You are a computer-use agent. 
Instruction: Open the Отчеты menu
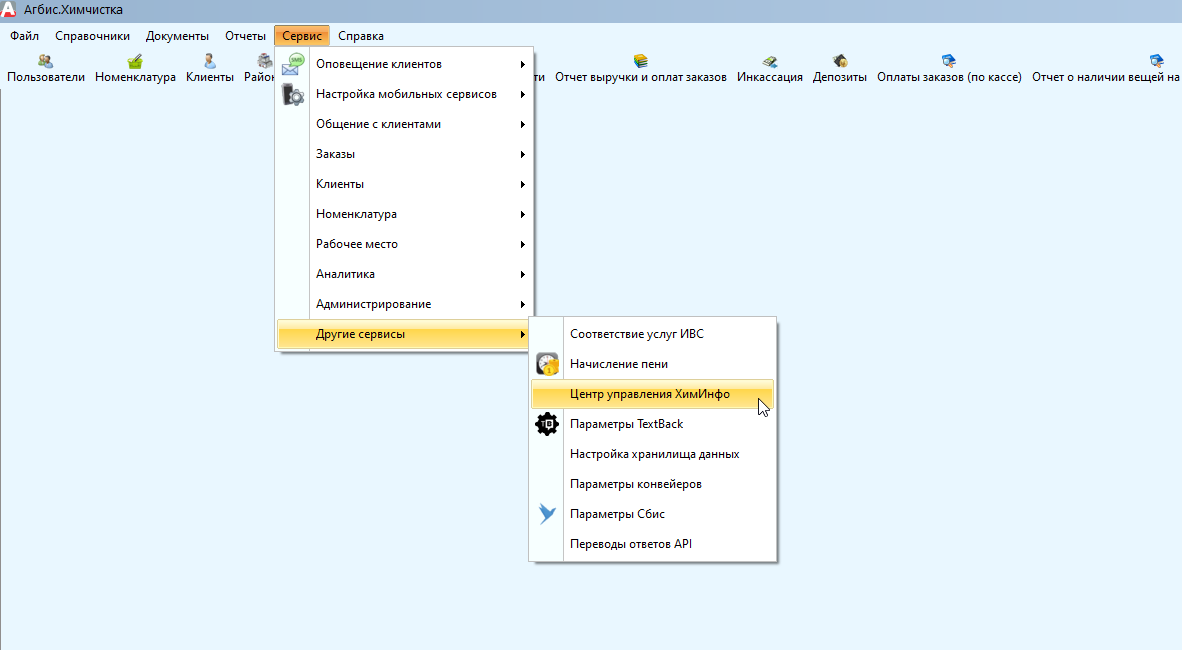point(245,36)
